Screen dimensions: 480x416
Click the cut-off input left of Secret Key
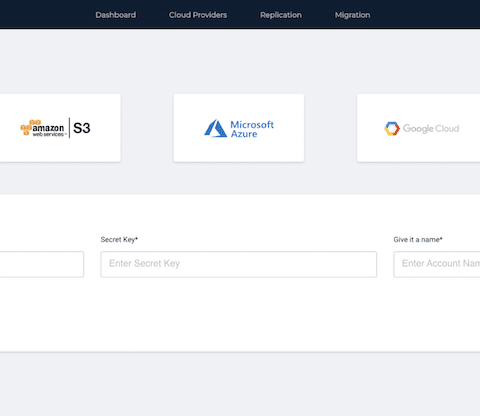pos(42,264)
